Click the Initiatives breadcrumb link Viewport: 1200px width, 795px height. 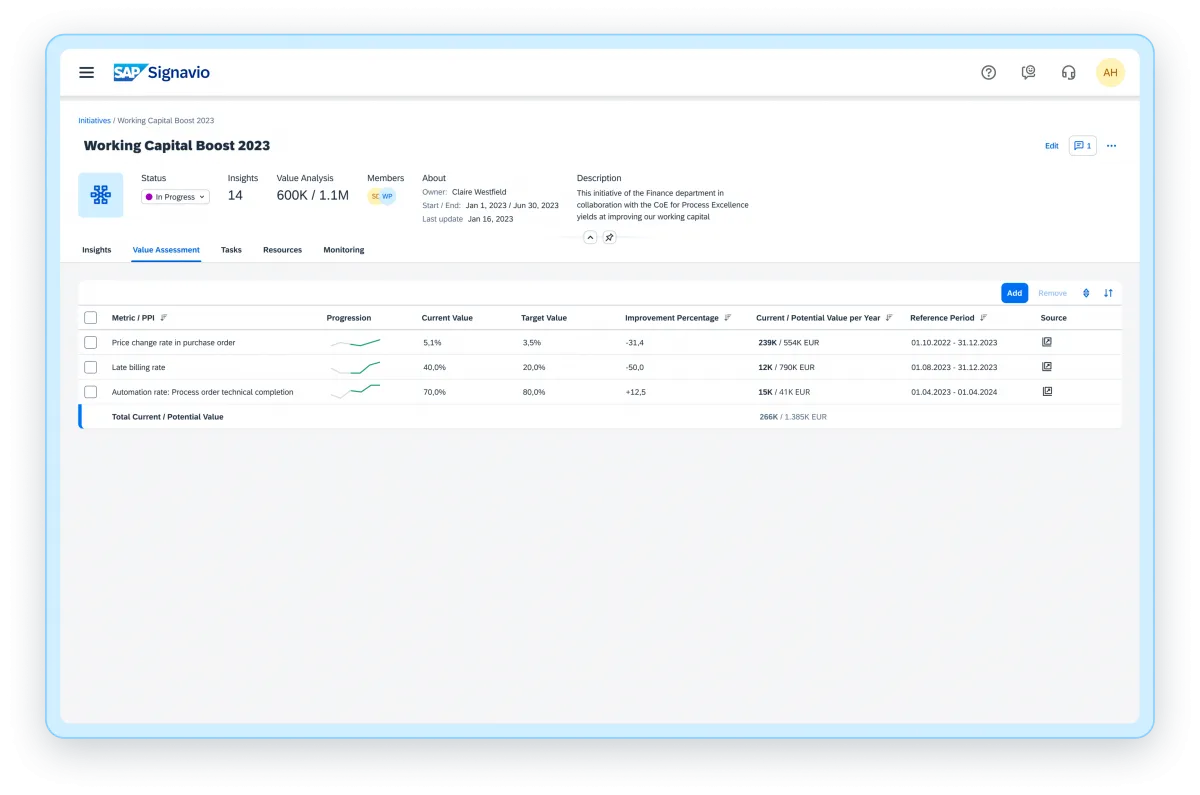pyautogui.click(x=95, y=121)
